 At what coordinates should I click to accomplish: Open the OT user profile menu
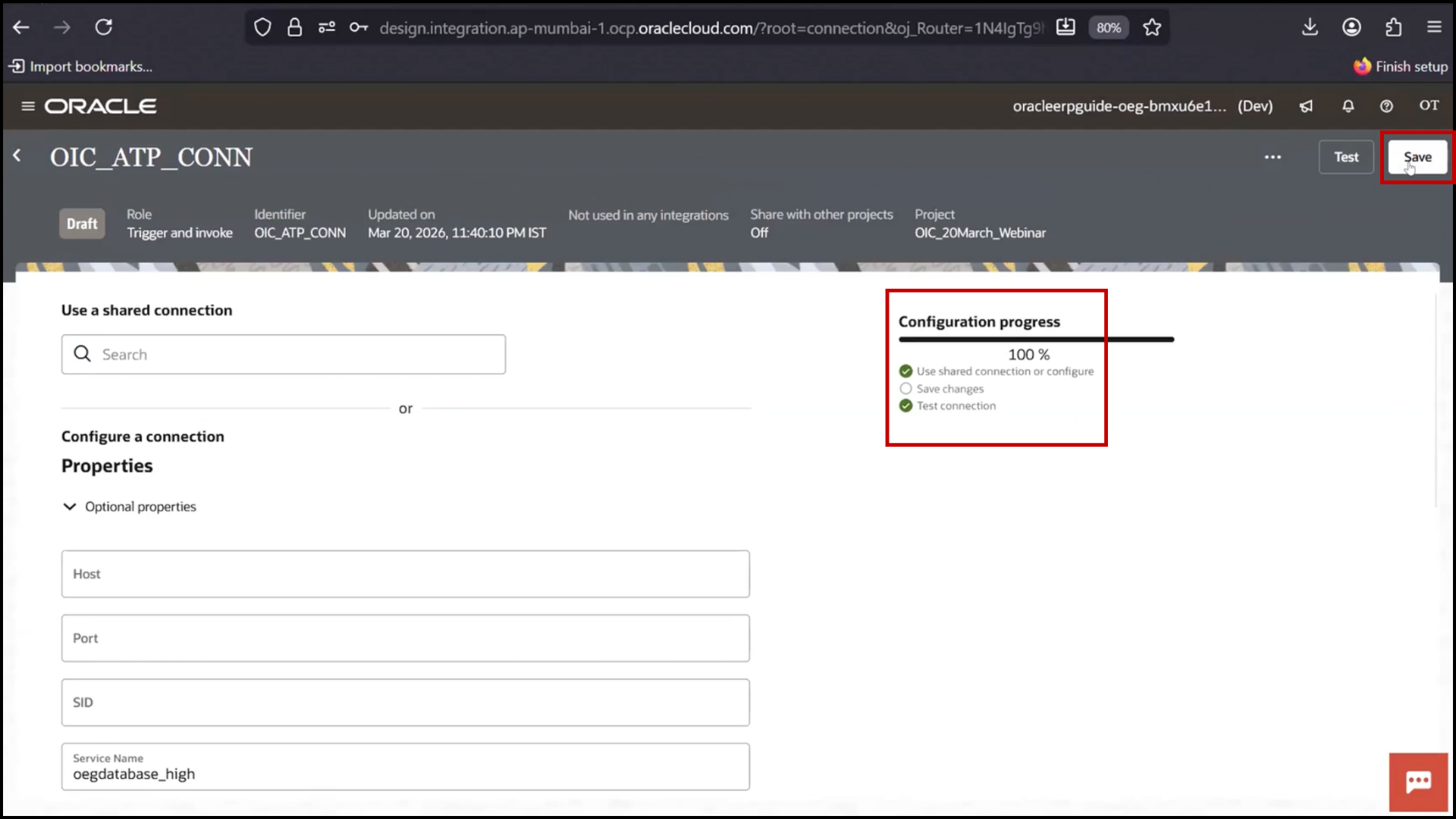pos(1429,105)
